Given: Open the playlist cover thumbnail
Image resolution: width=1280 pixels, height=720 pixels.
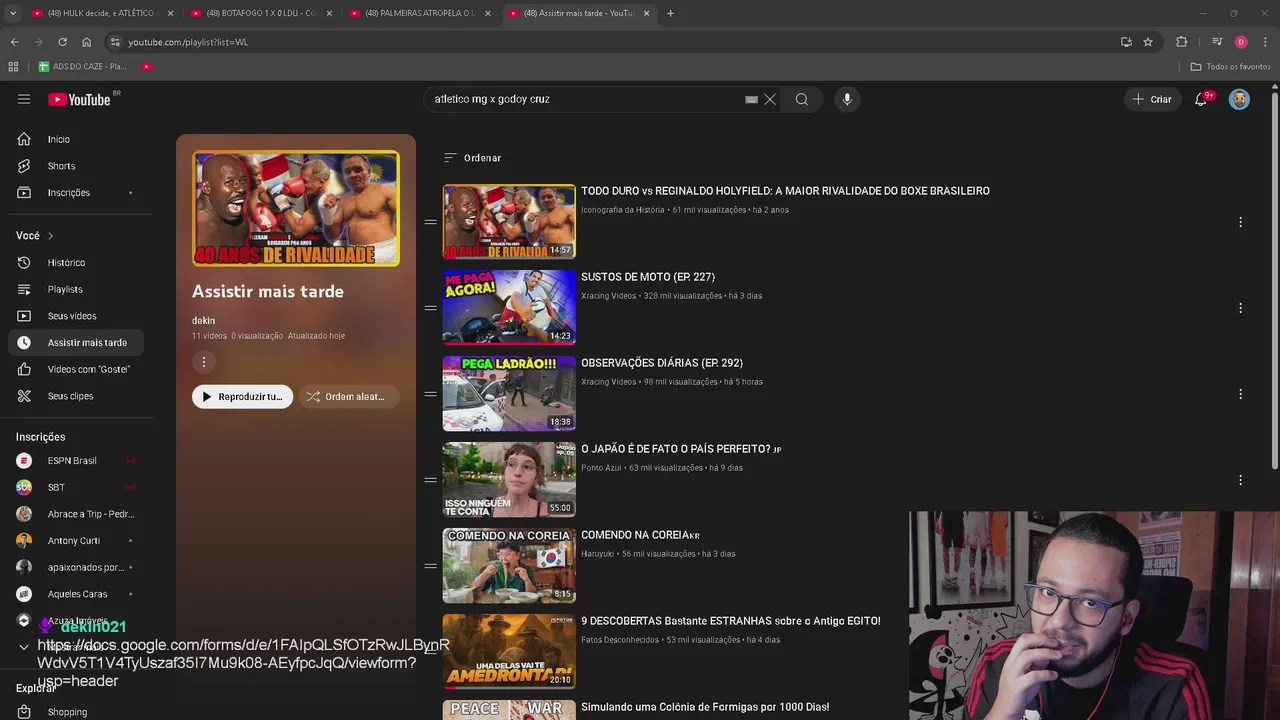Looking at the screenshot, I should 296,208.
